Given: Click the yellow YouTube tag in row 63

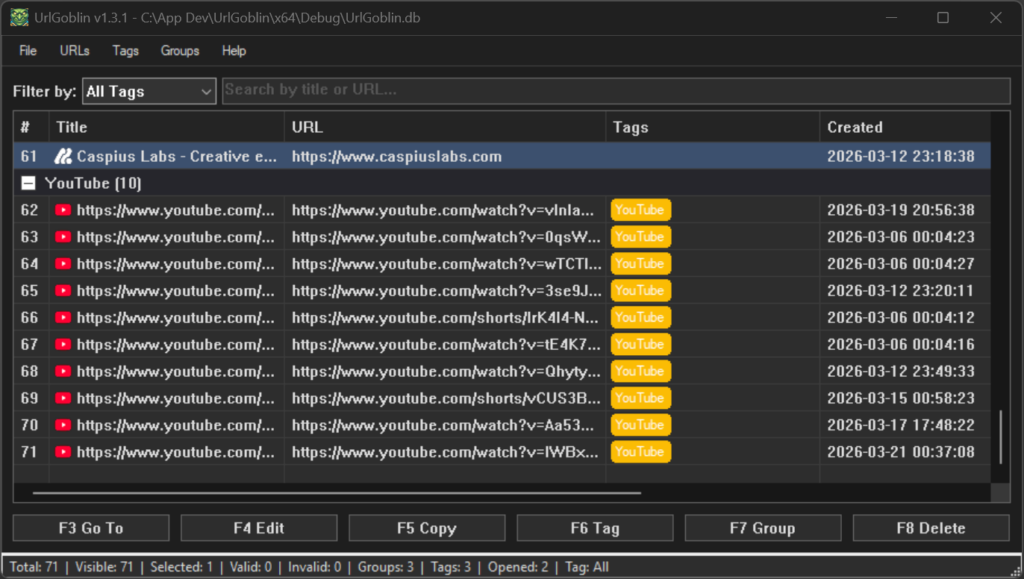Looking at the screenshot, I should pos(640,237).
